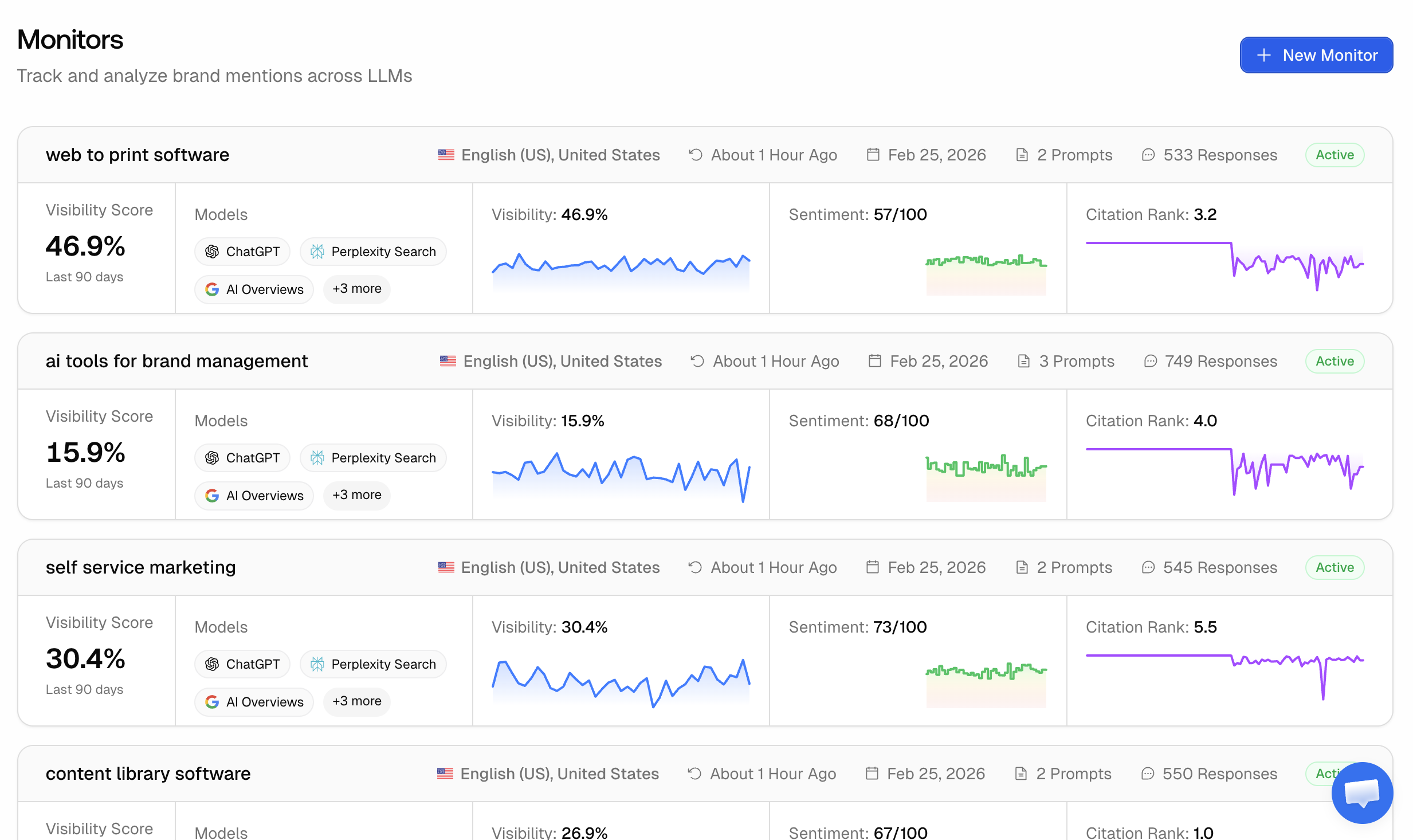Image resolution: width=1413 pixels, height=840 pixels.
Task: Click ChatGPT icon in web to print monitor
Action: pos(212,252)
